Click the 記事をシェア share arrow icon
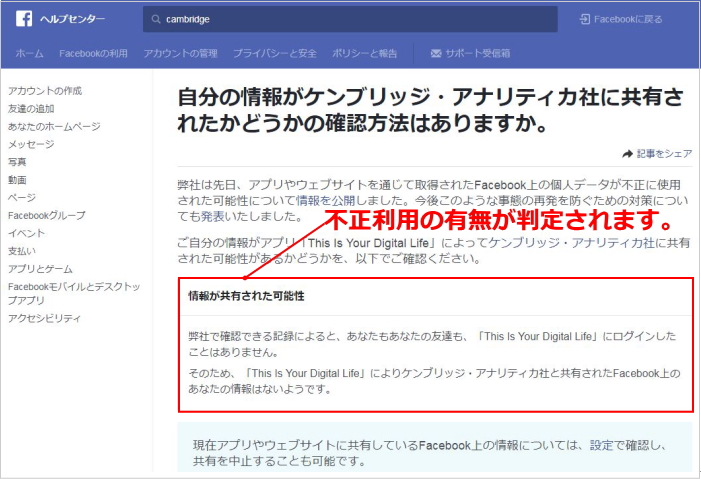 pyautogui.click(x=627, y=154)
